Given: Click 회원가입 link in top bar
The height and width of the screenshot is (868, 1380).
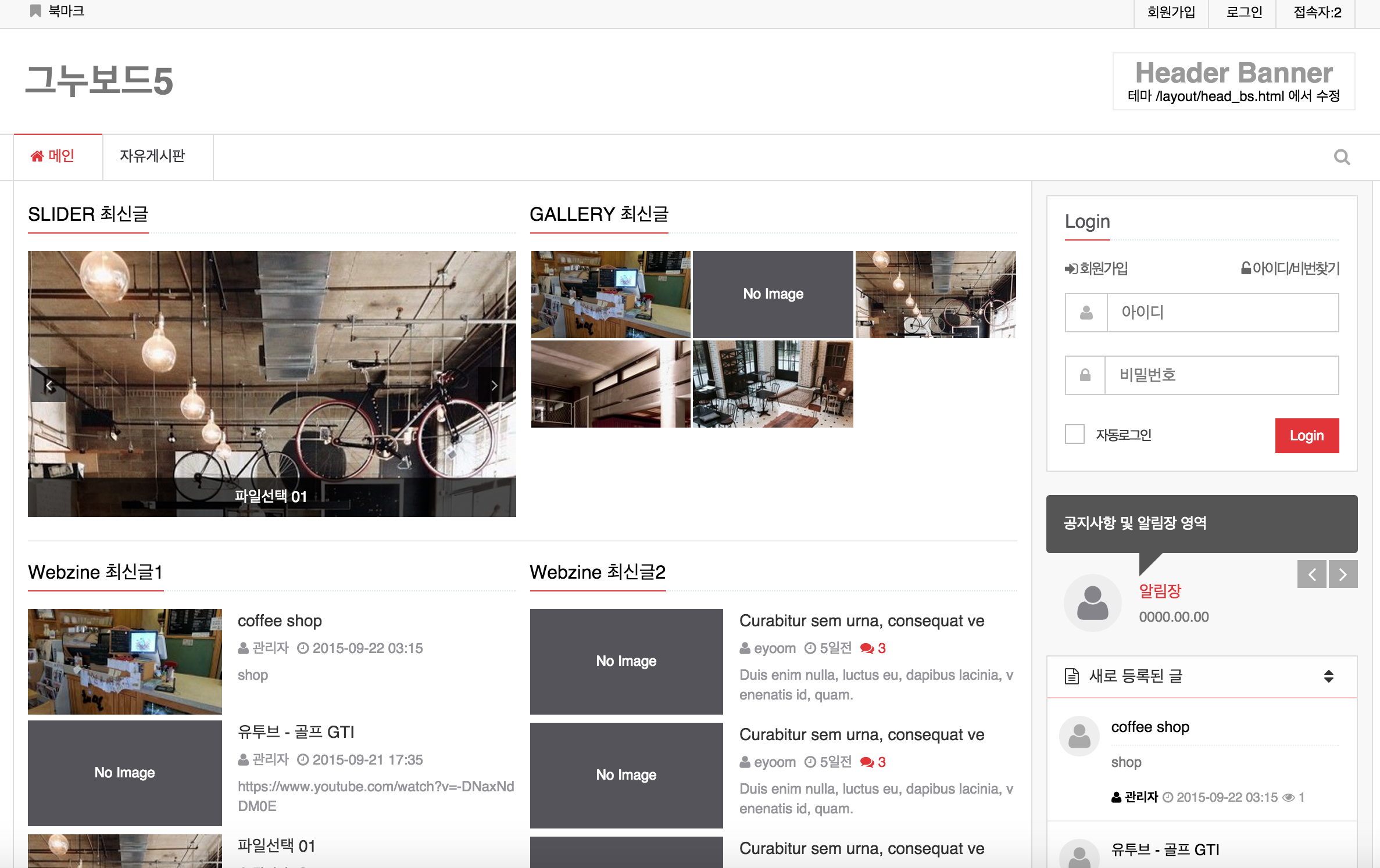Looking at the screenshot, I should (x=1171, y=12).
